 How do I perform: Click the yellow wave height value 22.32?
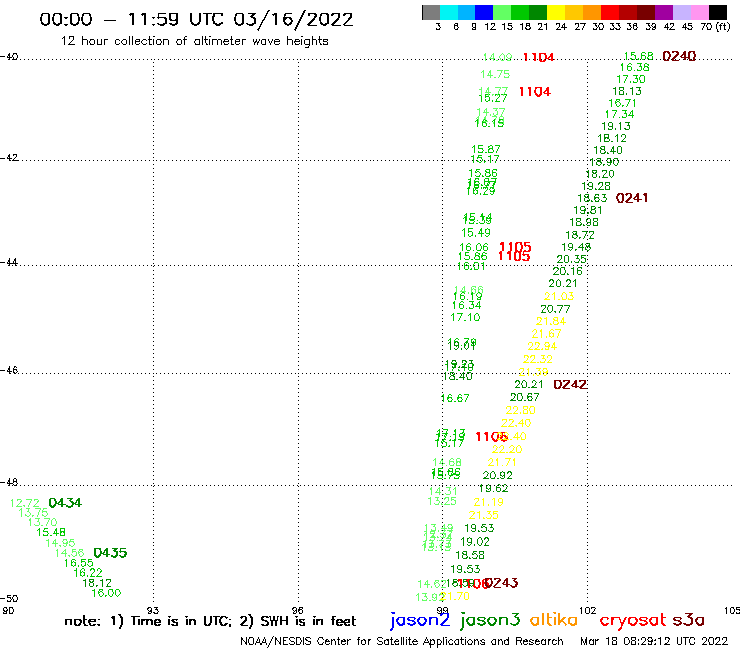(538, 359)
